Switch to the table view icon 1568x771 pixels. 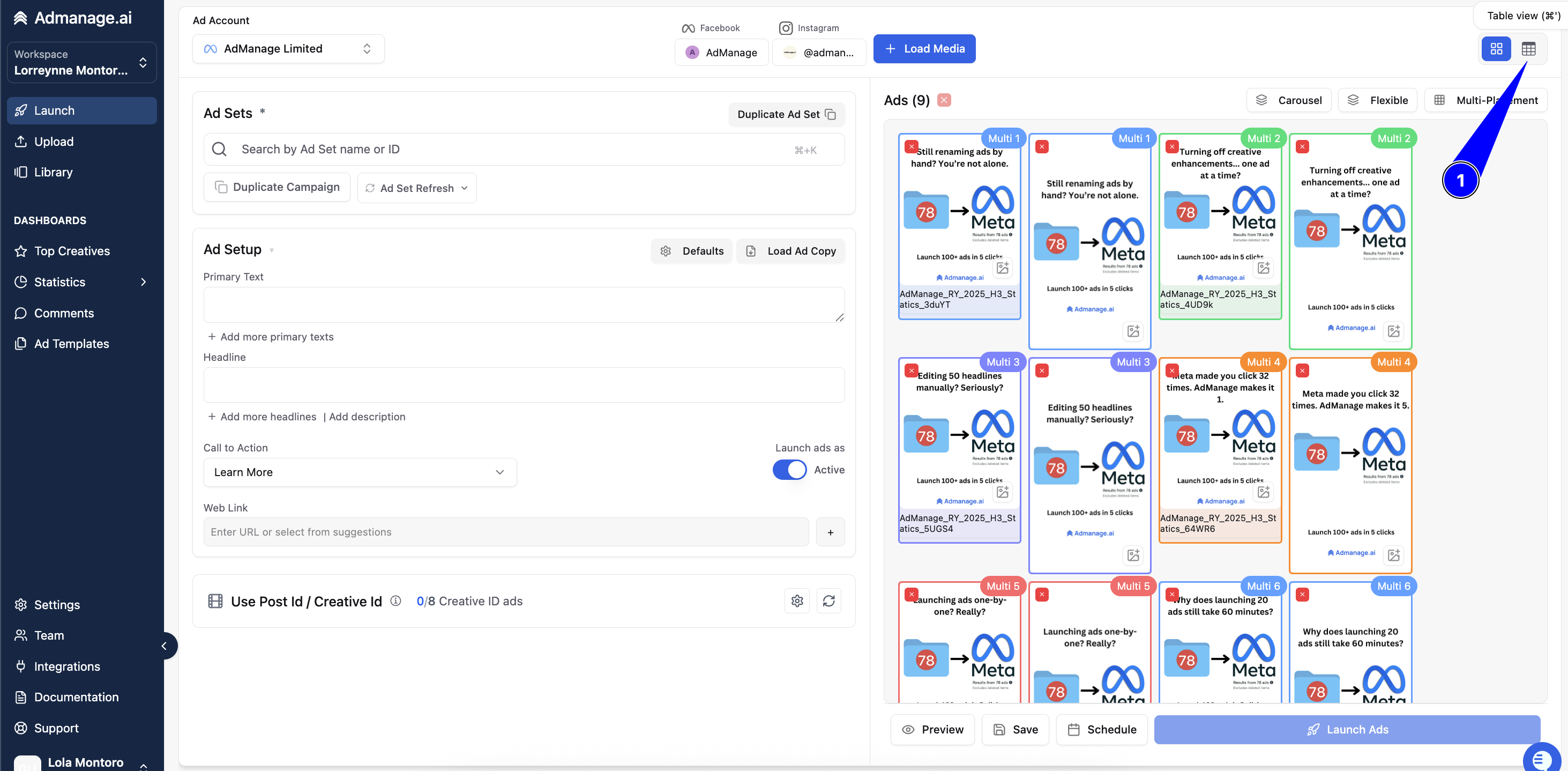point(1528,49)
